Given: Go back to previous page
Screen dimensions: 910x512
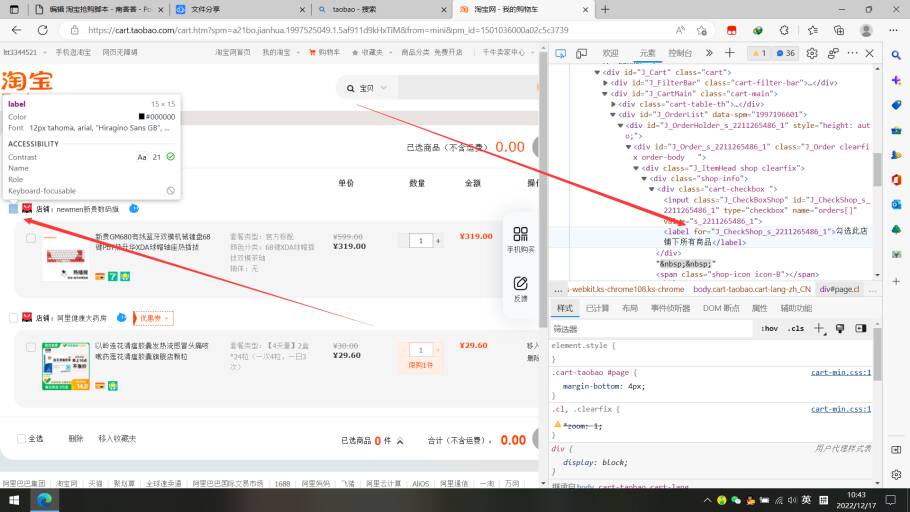Looking at the screenshot, I should coord(16,30).
